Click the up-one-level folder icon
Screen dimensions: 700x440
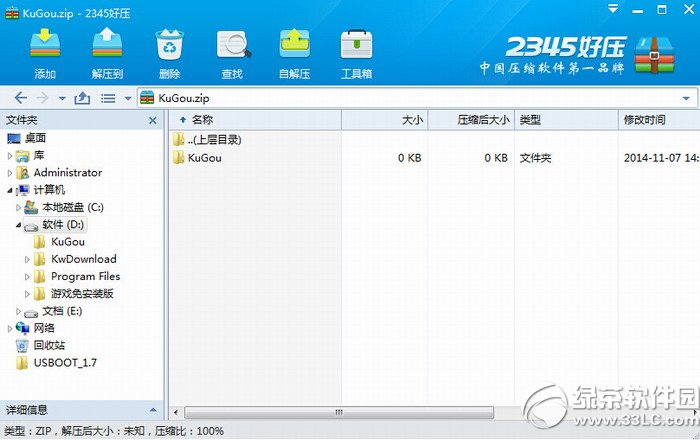click(x=82, y=98)
